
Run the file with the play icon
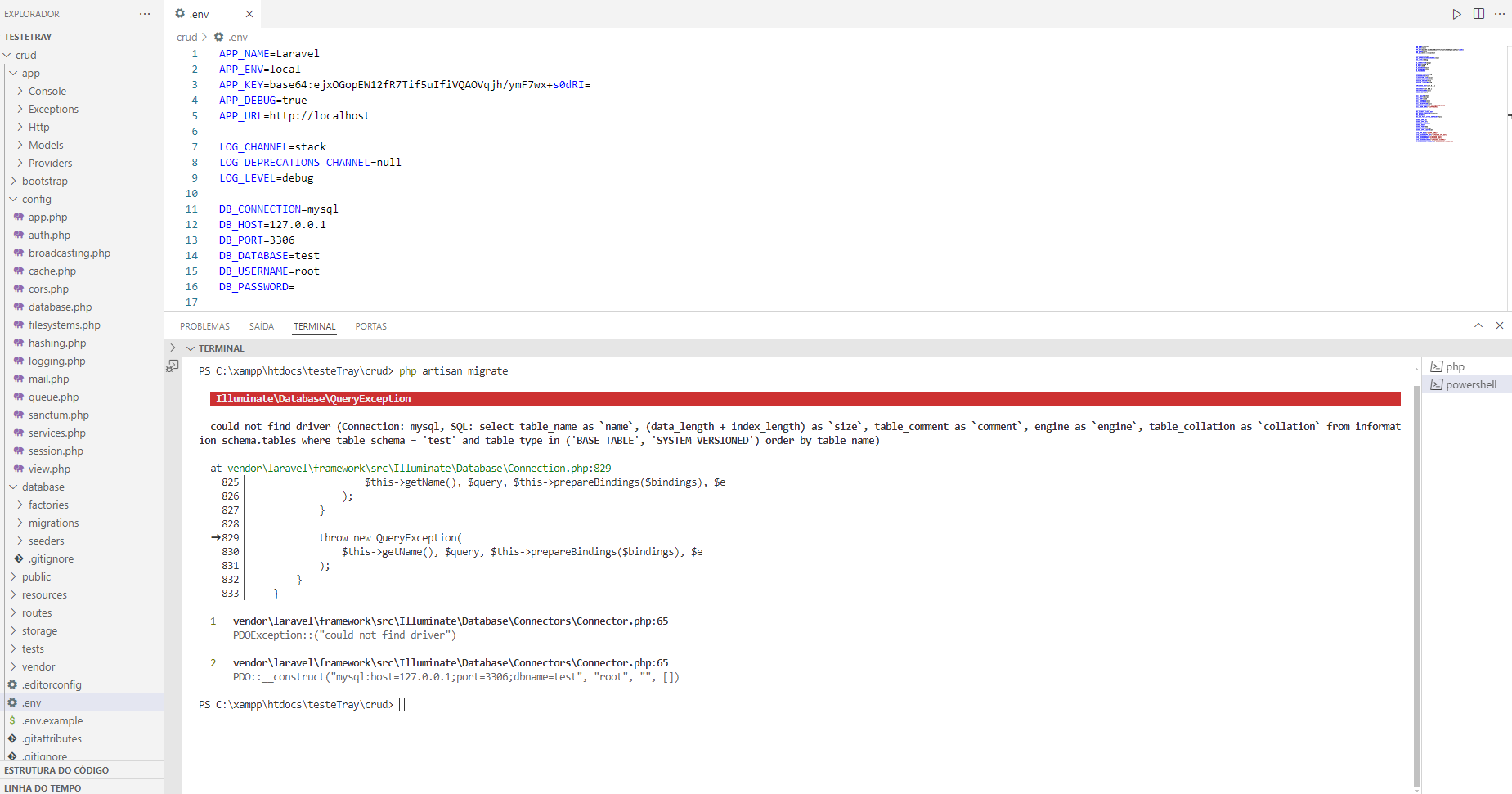coord(1456,14)
